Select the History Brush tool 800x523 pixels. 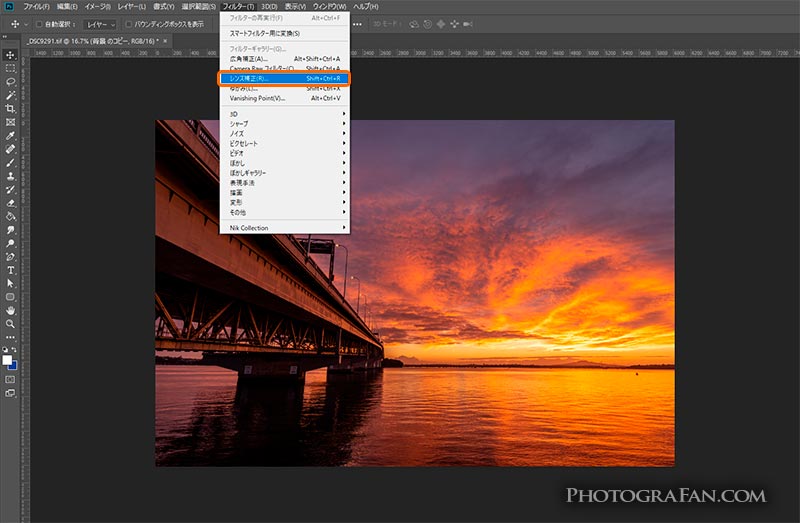pyautogui.click(x=10, y=189)
